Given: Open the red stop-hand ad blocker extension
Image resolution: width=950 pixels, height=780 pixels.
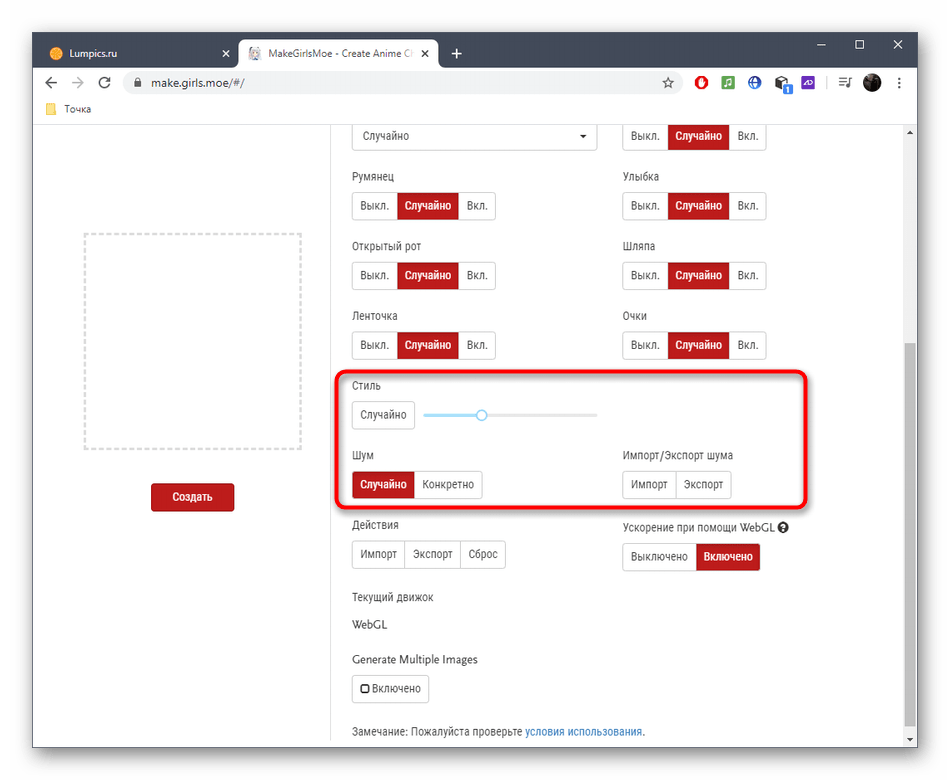Looking at the screenshot, I should click(701, 83).
